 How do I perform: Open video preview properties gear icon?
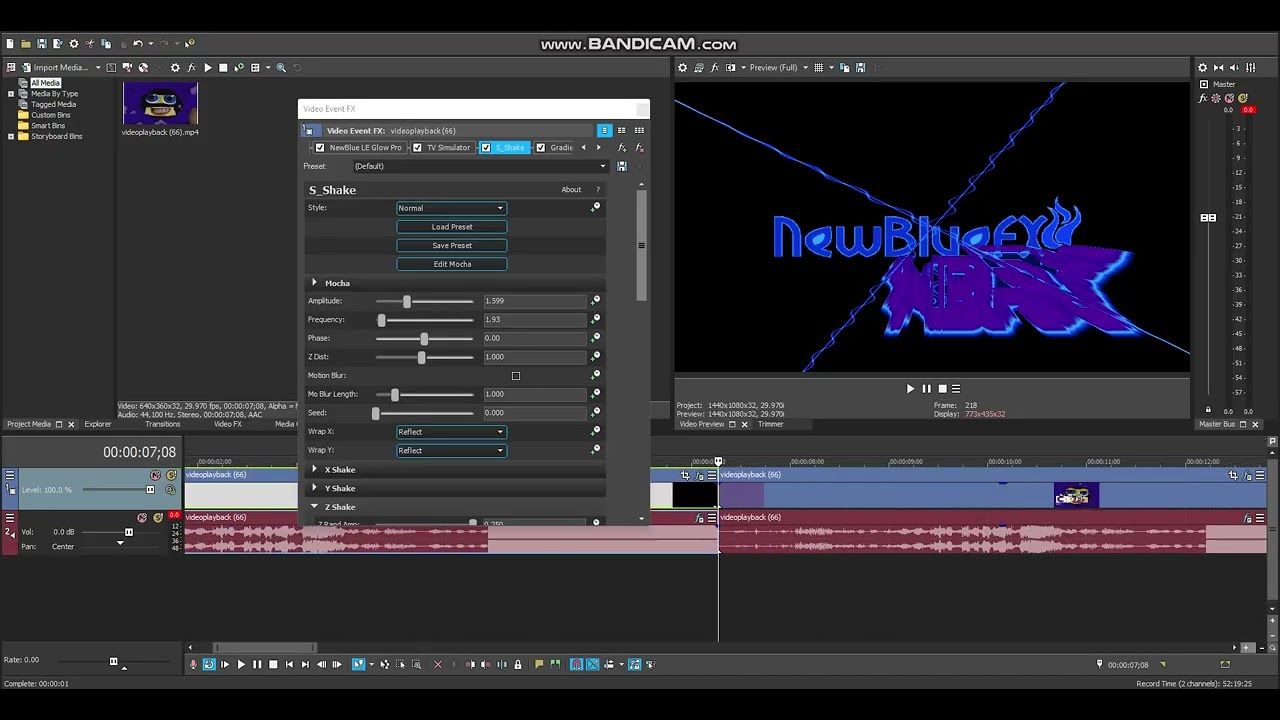(x=683, y=68)
